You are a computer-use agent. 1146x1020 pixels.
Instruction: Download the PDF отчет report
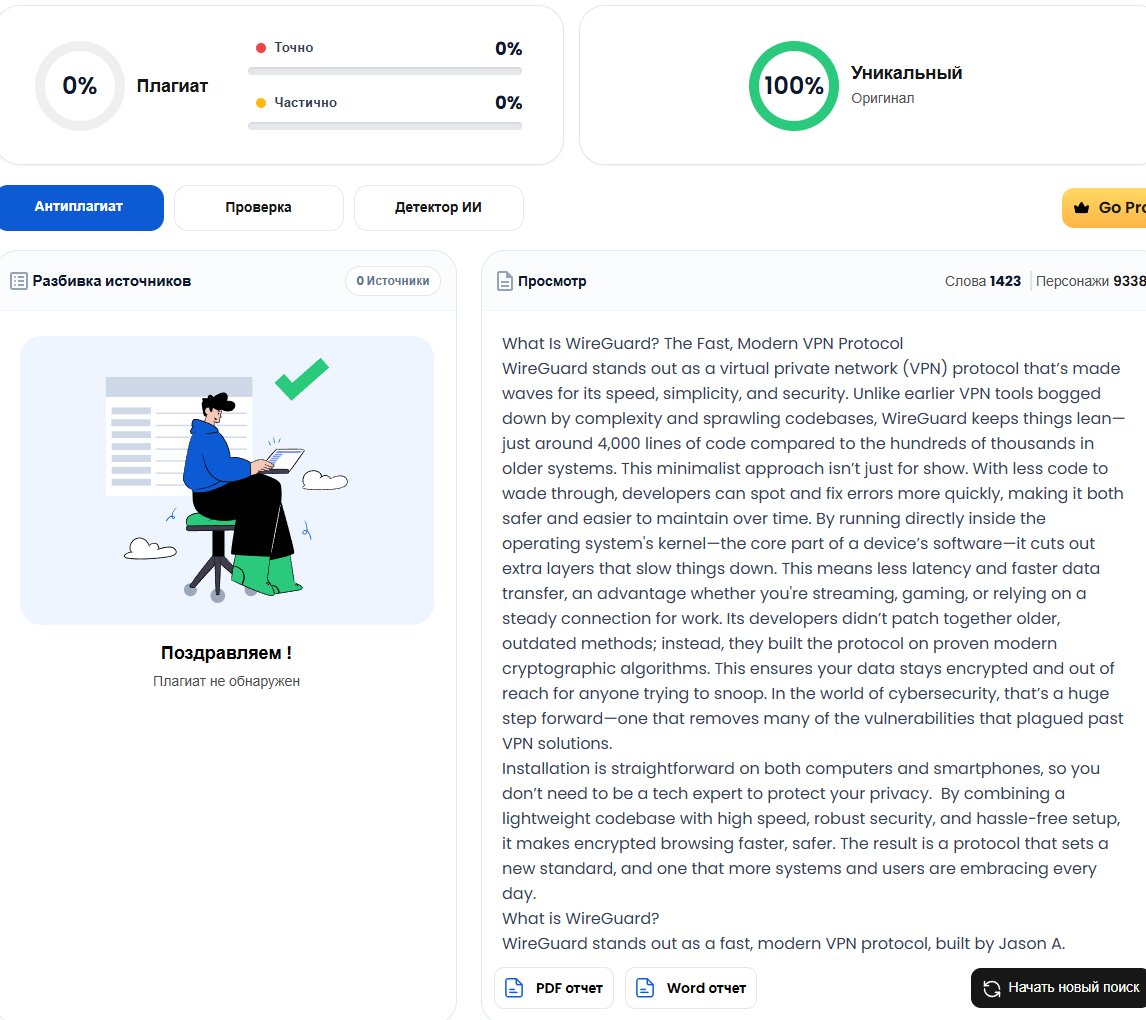pyautogui.click(x=554, y=988)
